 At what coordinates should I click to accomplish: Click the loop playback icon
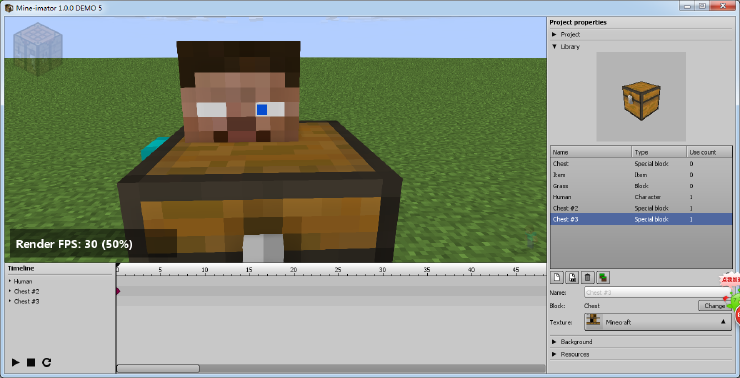tap(46, 362)
